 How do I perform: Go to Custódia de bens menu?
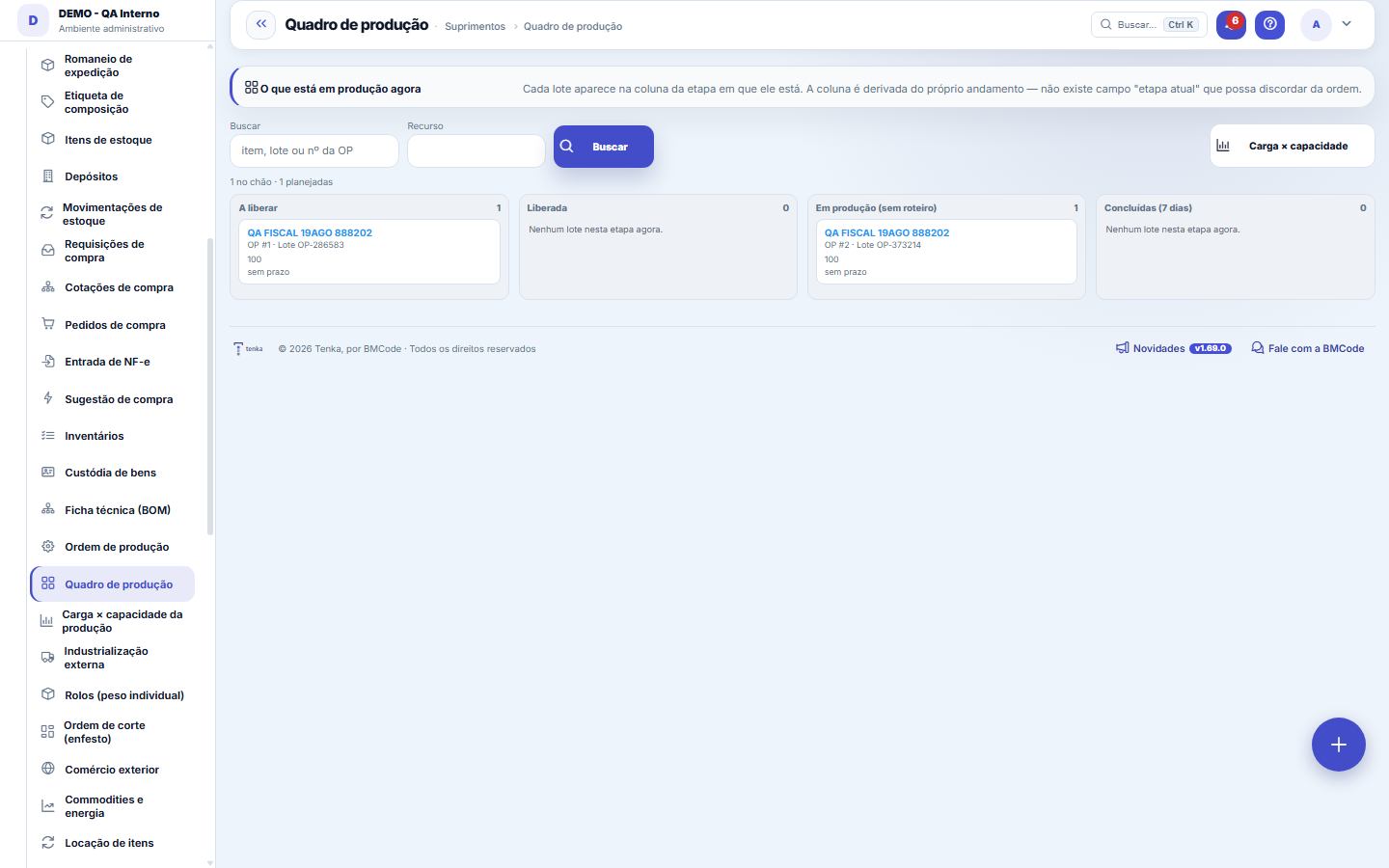112,473
